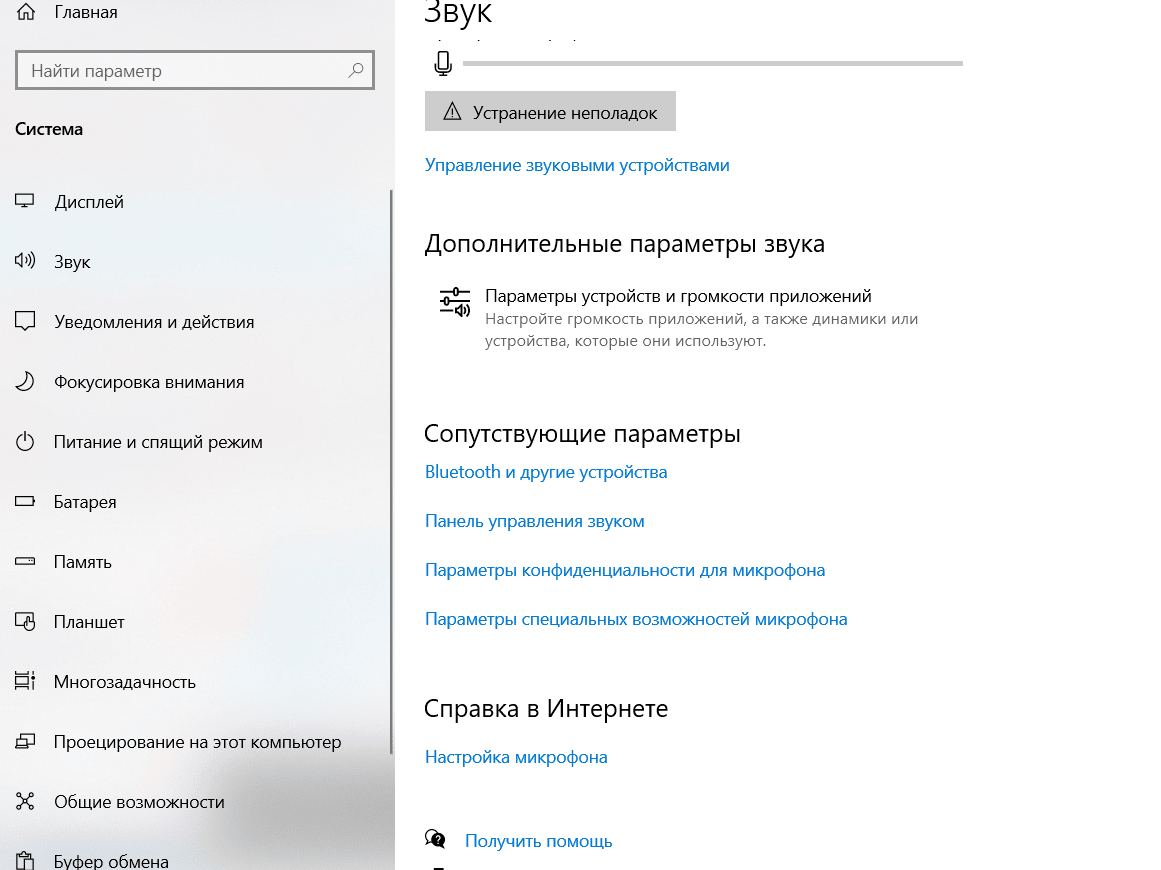Click the Projecting to this PC icon
The width and height of the screenshot is (1161, 870).
[24, 741]
